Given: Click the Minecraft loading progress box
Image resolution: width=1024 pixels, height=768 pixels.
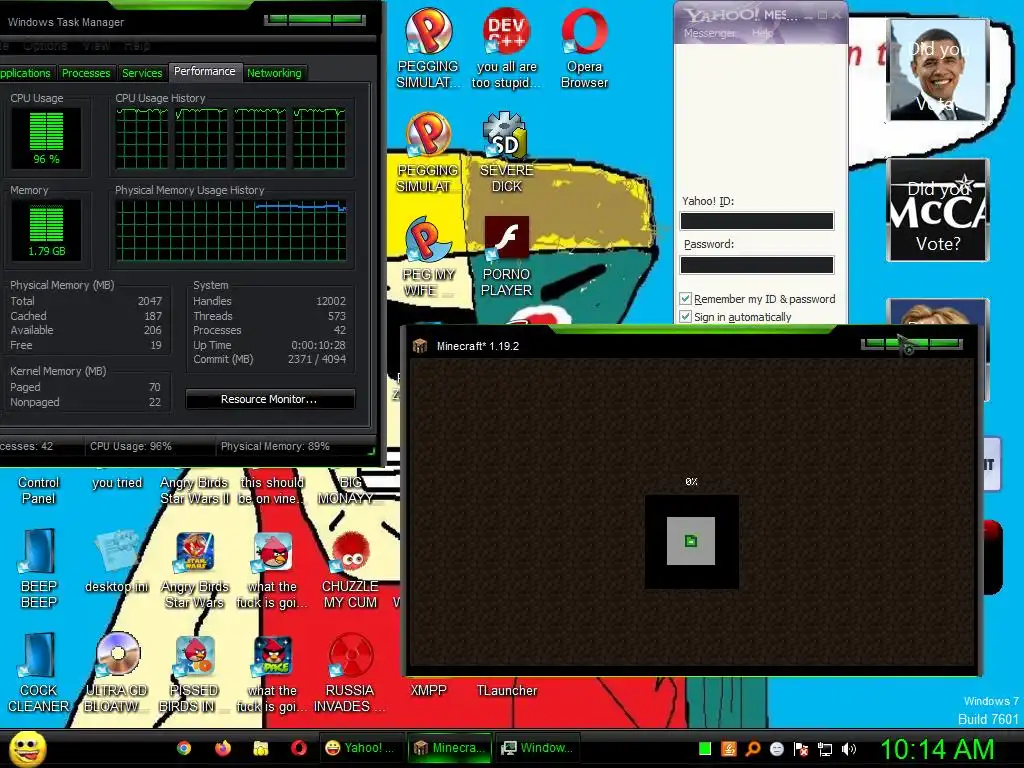Looking at the screenshot, I should [692, 541].
